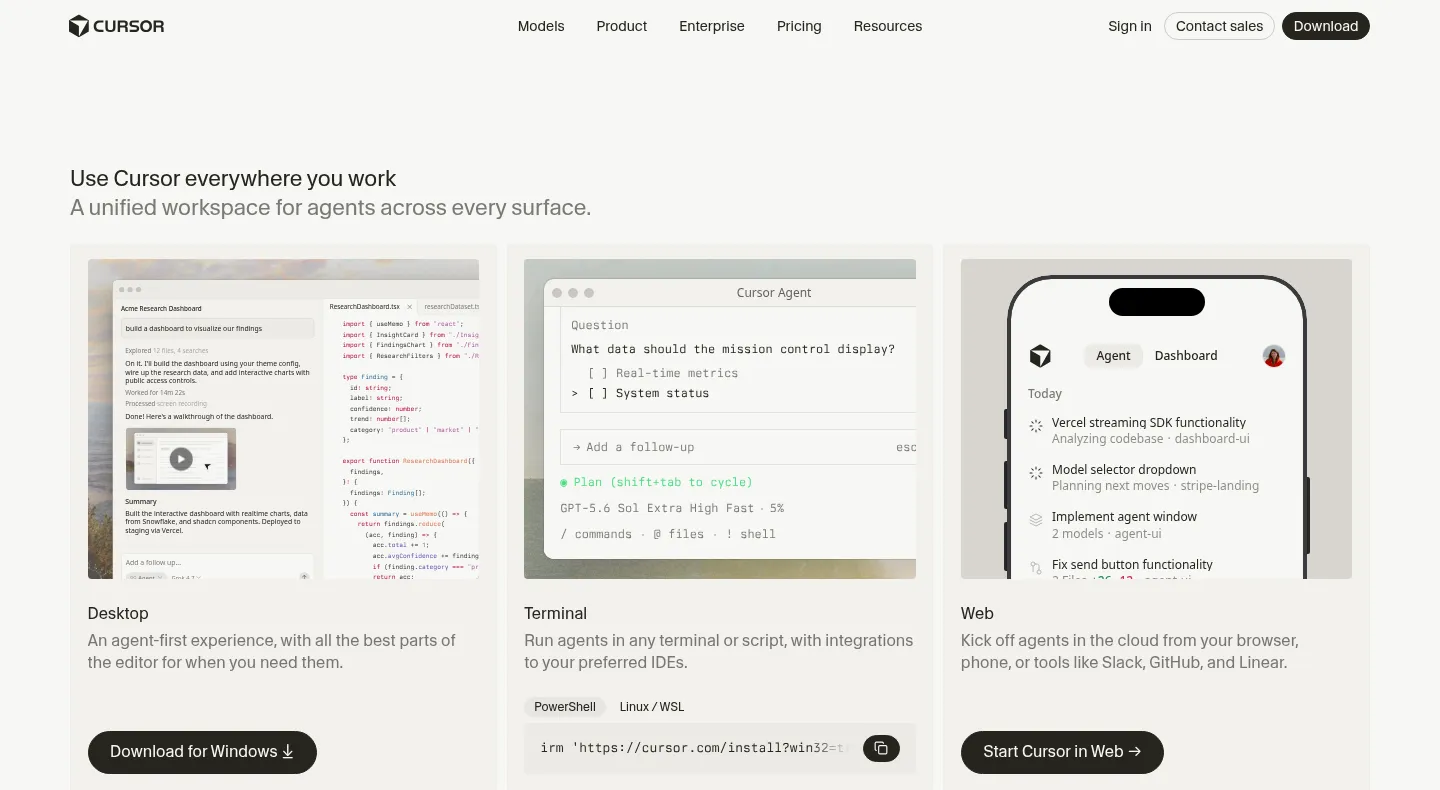Click the Cursor logo in header
Screen dimensions: 1440x790
(x=116, y=26)
